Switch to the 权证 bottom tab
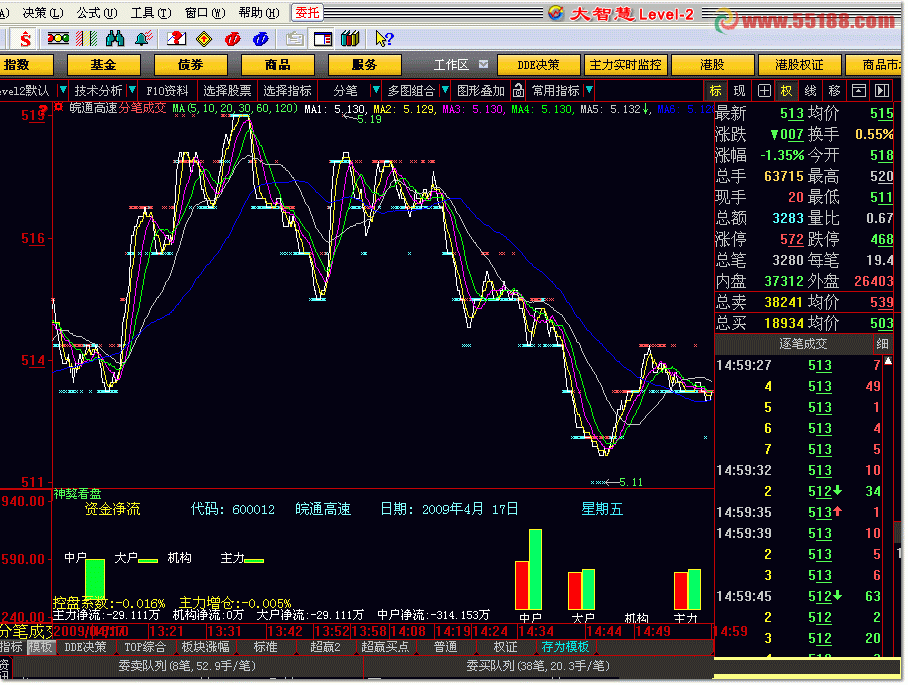 pyautogui.click(x=505, y=647)
